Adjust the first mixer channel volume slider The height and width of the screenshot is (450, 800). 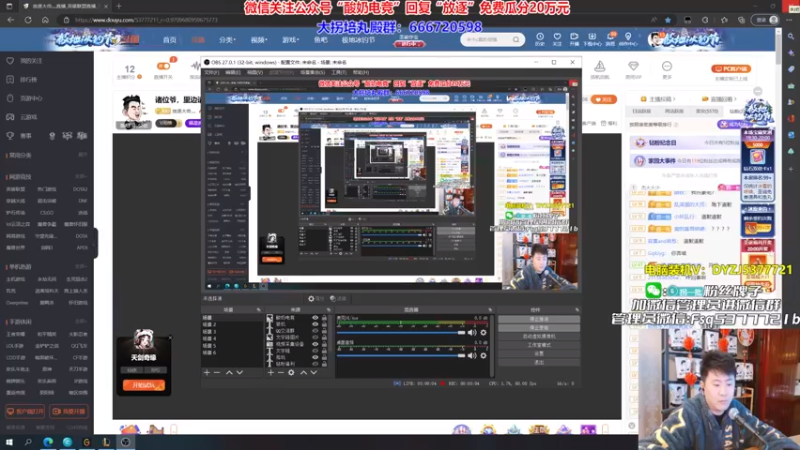pyautogui.click(x=401, y=333)
